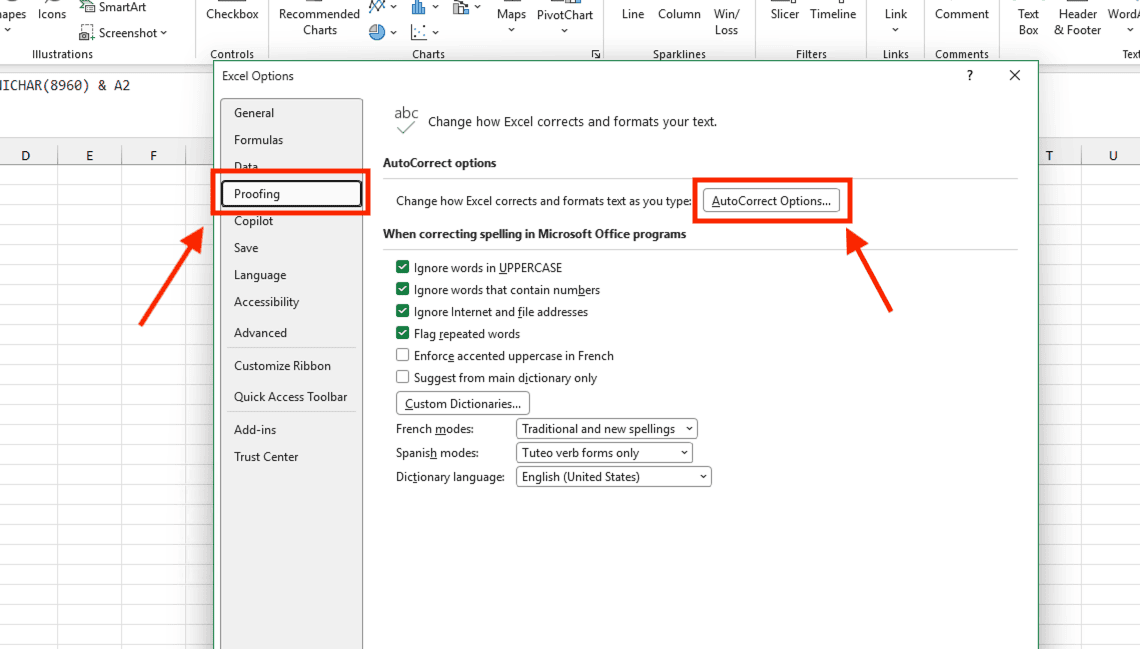This screenshot has height=649, width=1140.
Task: Open the French modes dropdown
Action: pos(606,429)
